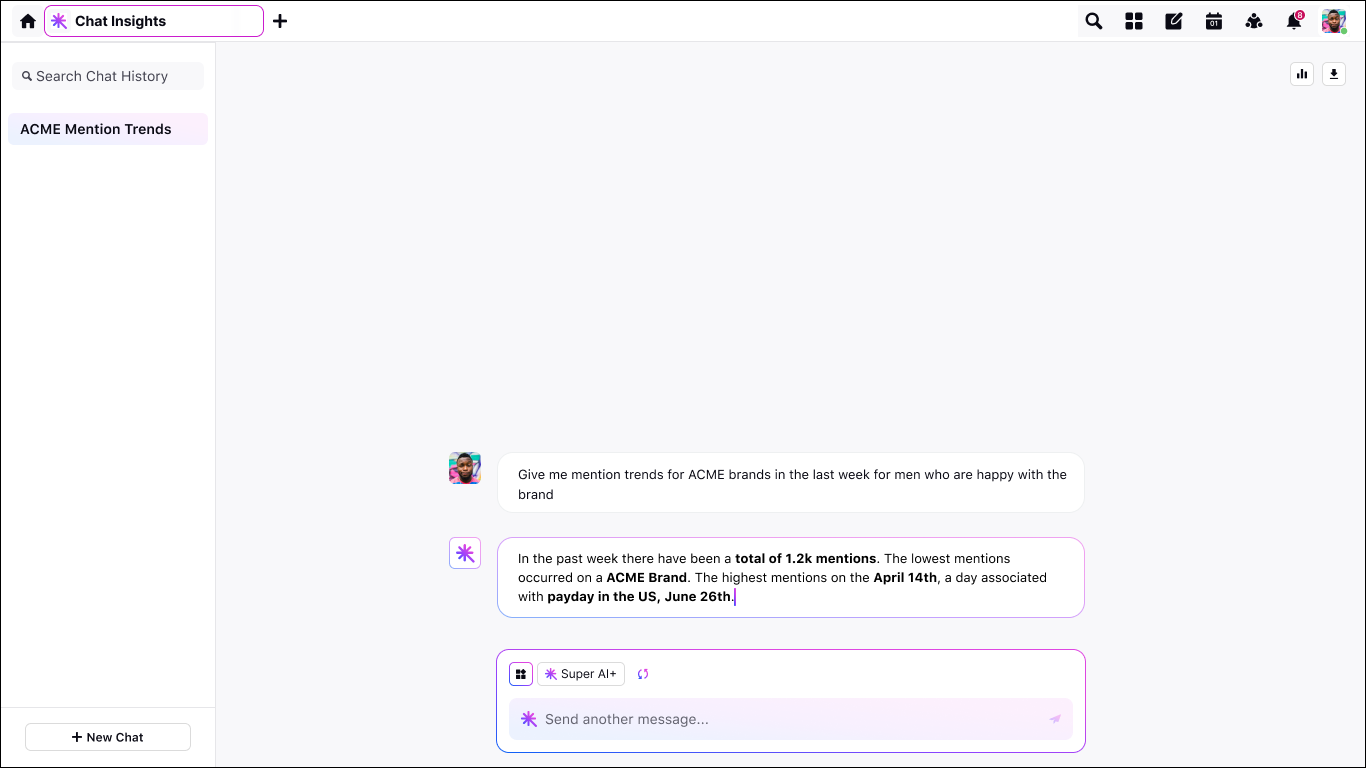Start a New Chat
The image size is (1366, 768).
[x=108, y=737]
